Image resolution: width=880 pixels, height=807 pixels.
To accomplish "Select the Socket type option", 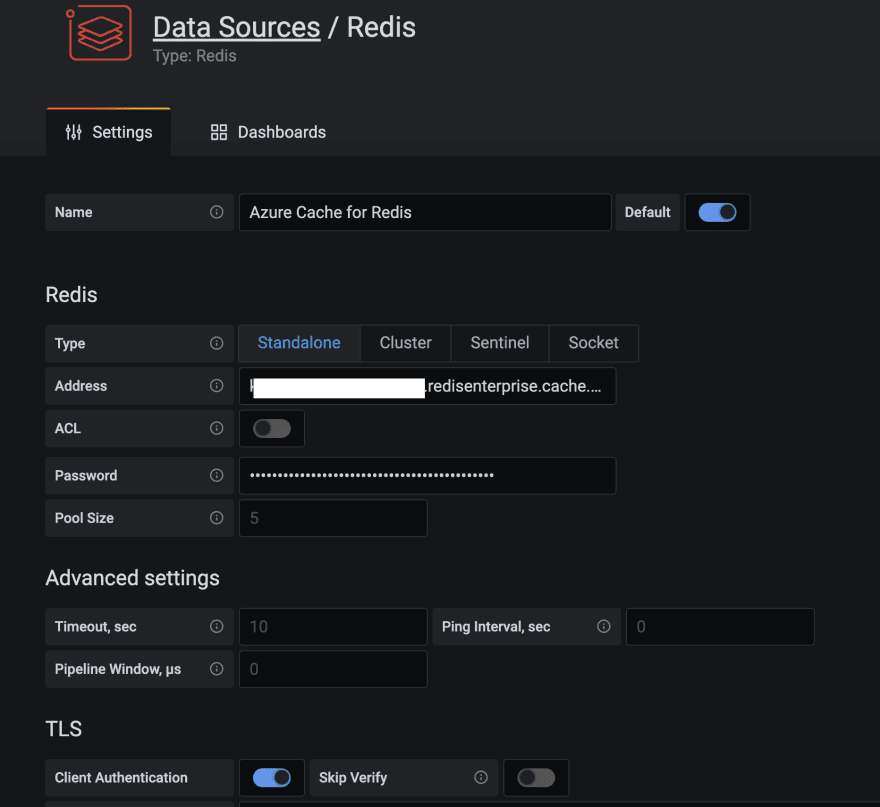I will coord(593,343).
